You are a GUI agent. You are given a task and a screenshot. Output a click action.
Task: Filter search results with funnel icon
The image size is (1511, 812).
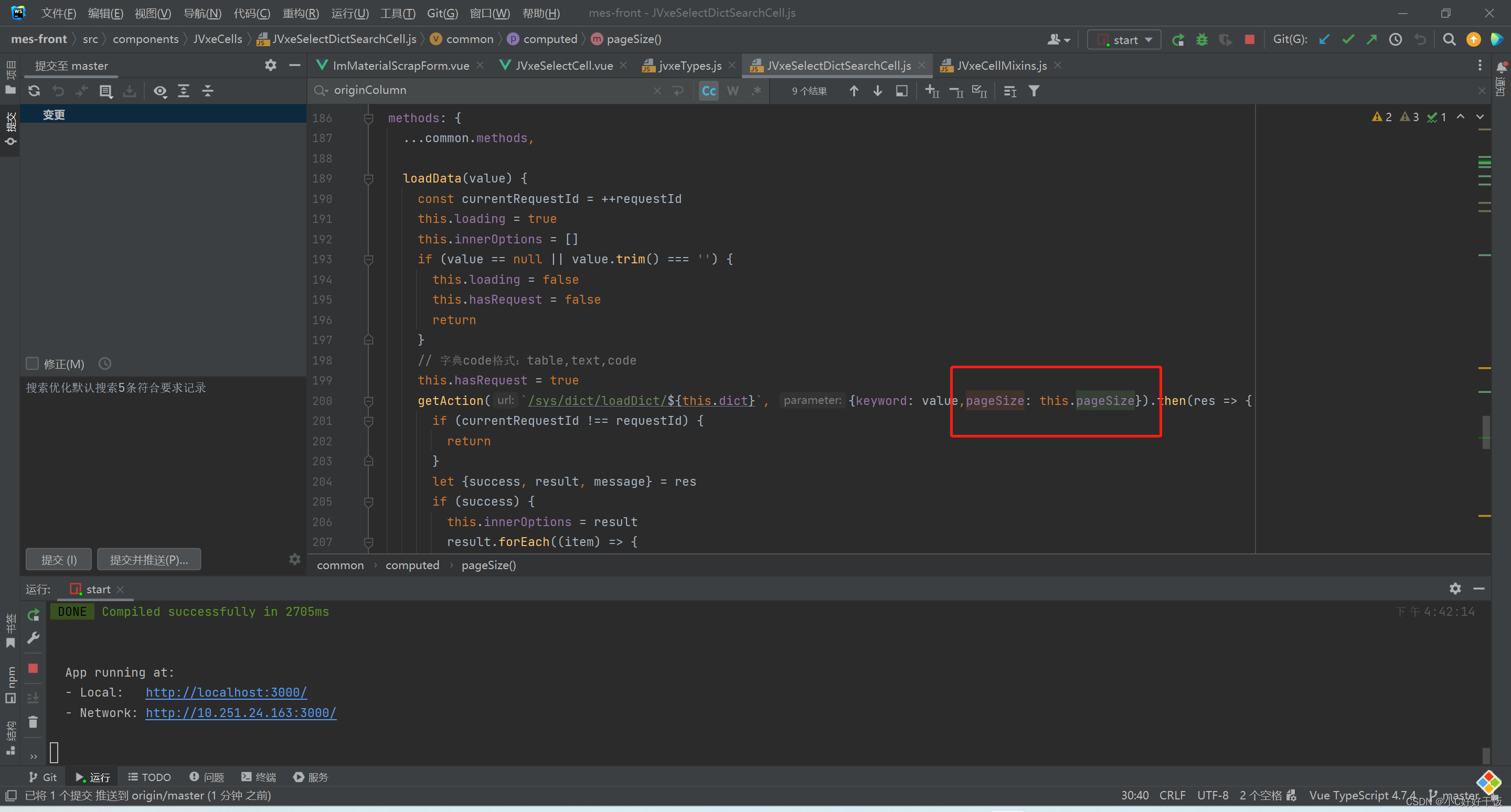pyautogui.click(x=1034, y=91)
